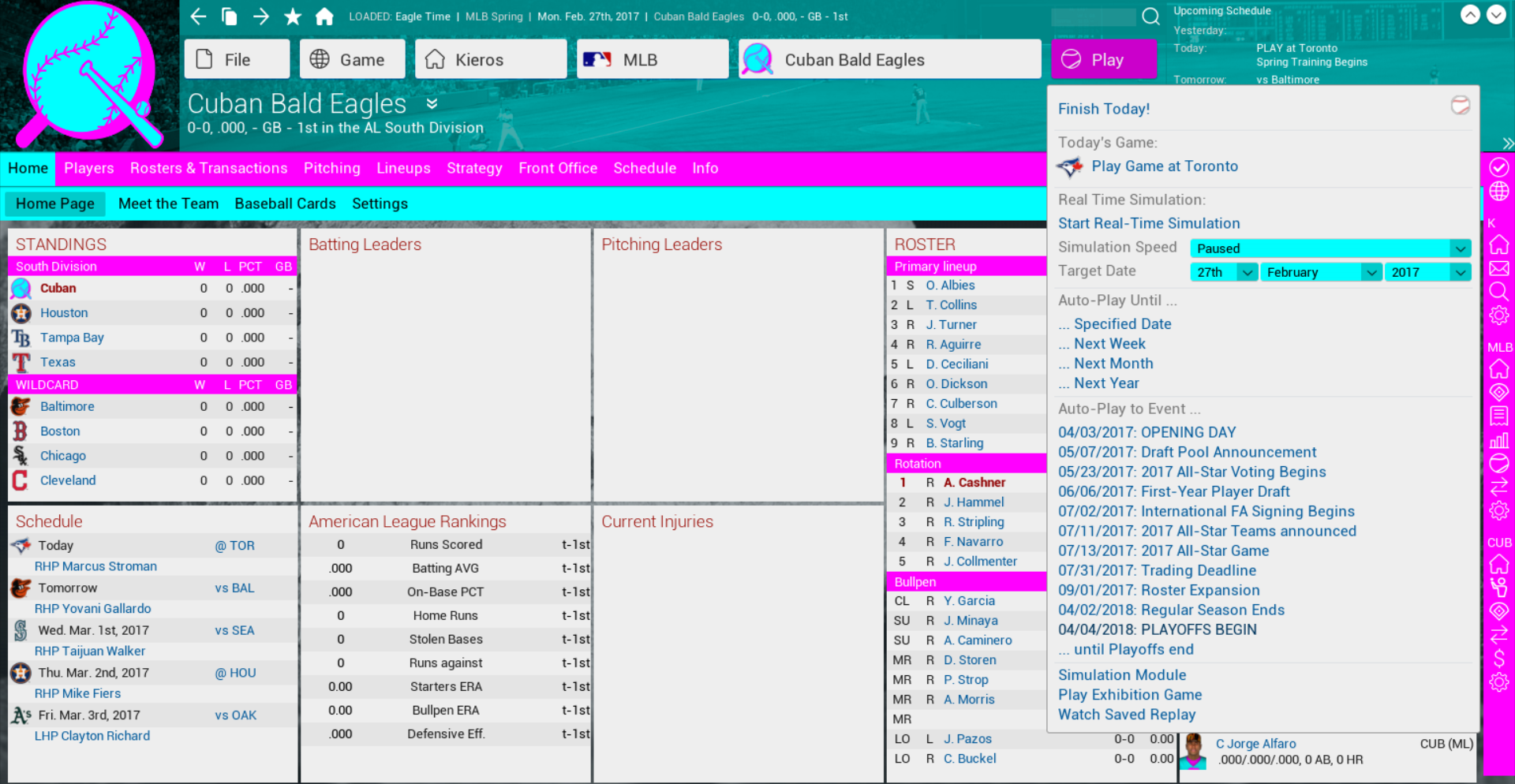Click the Play button

(1104, 59)
